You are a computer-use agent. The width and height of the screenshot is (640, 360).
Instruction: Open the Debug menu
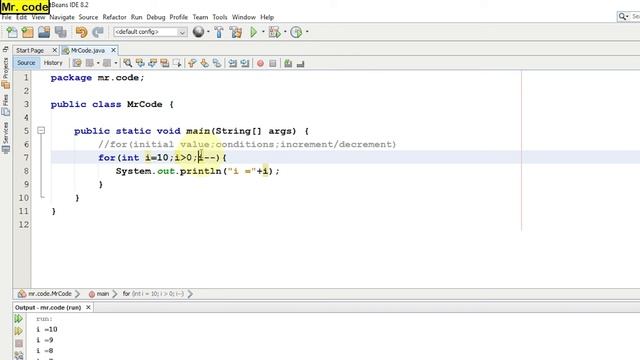coord(156,17)
